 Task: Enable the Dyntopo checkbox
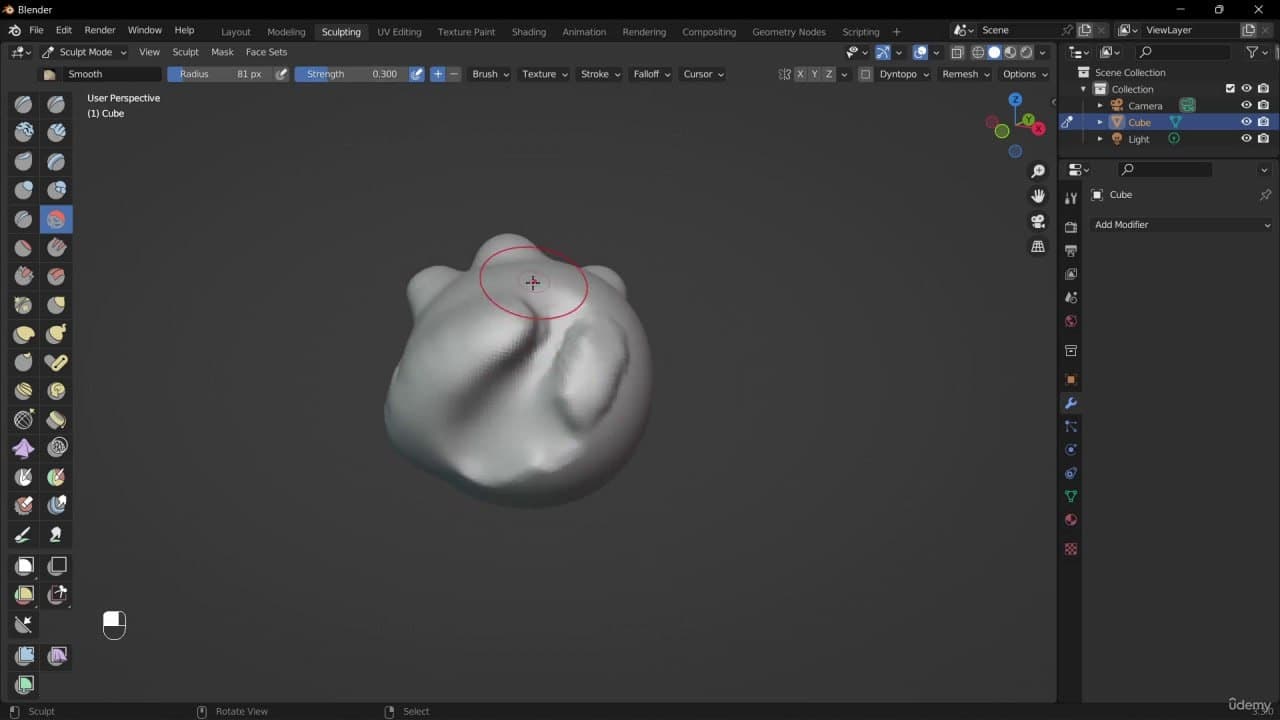866,74
